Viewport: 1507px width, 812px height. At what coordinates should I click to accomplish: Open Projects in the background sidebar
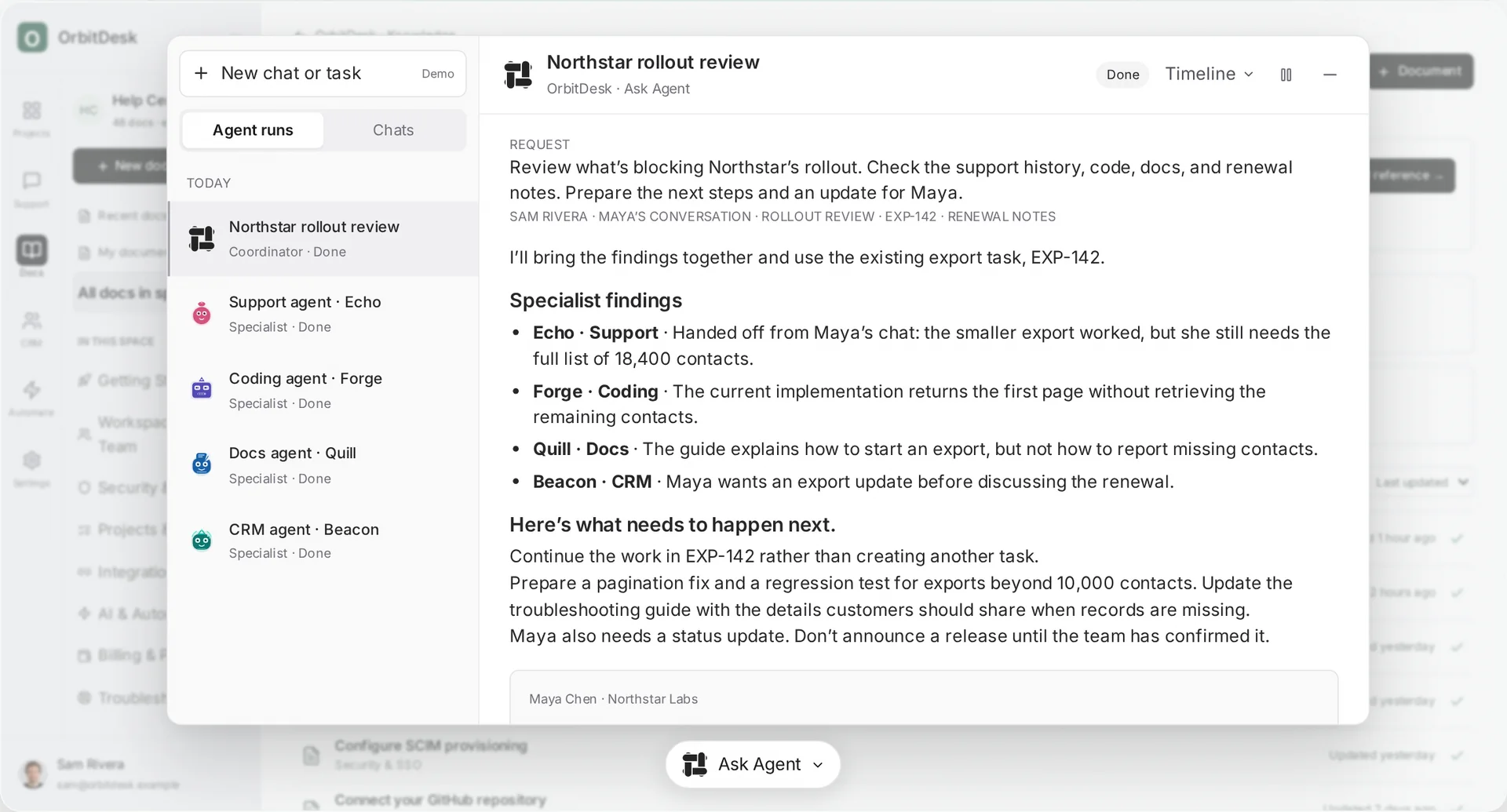tap(31, 118)
